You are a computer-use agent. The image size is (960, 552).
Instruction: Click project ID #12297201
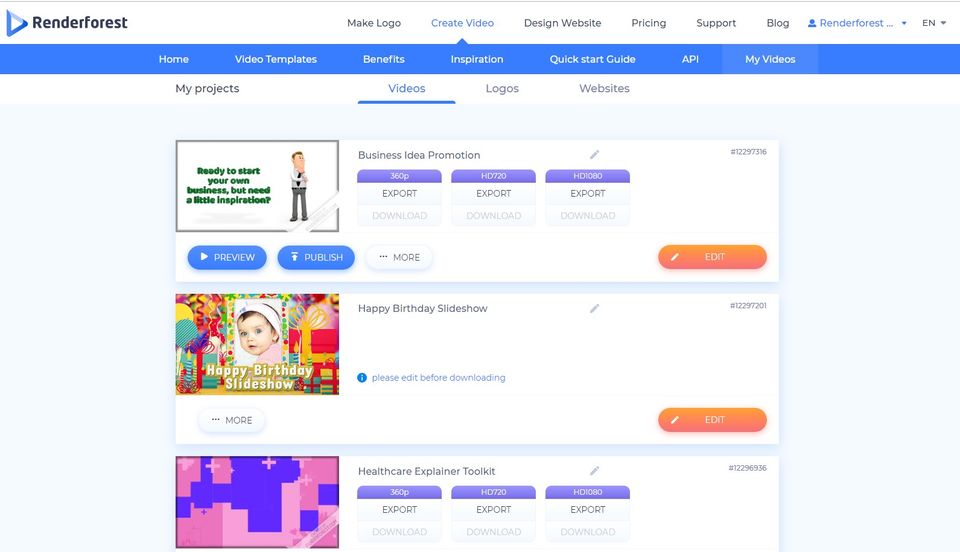click(x=748, y=305)
